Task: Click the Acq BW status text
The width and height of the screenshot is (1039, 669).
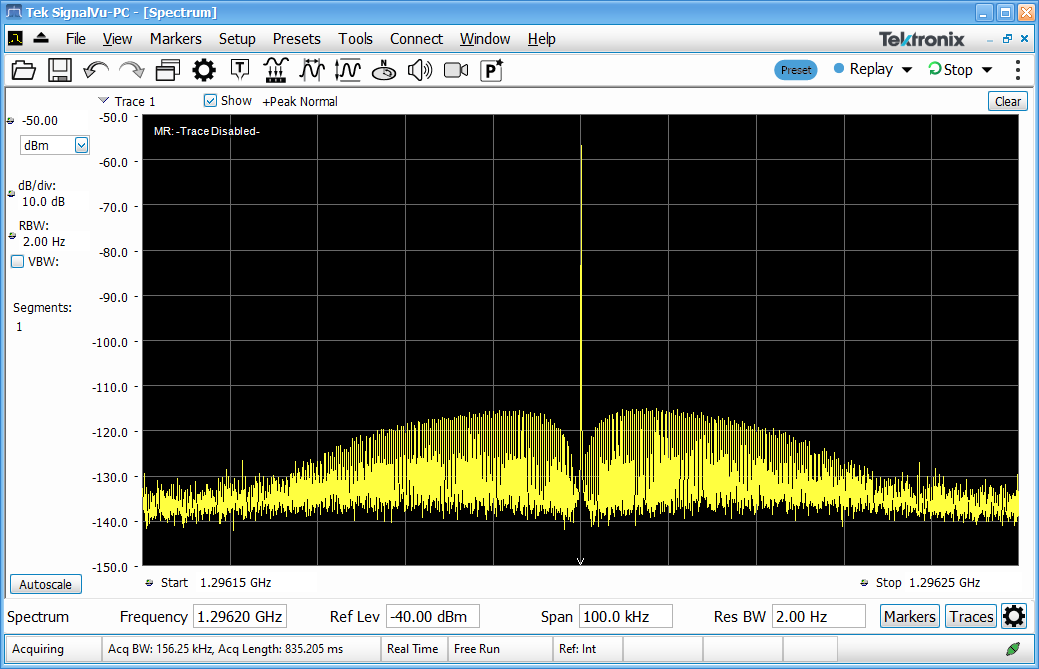Action: pos(226,649)
